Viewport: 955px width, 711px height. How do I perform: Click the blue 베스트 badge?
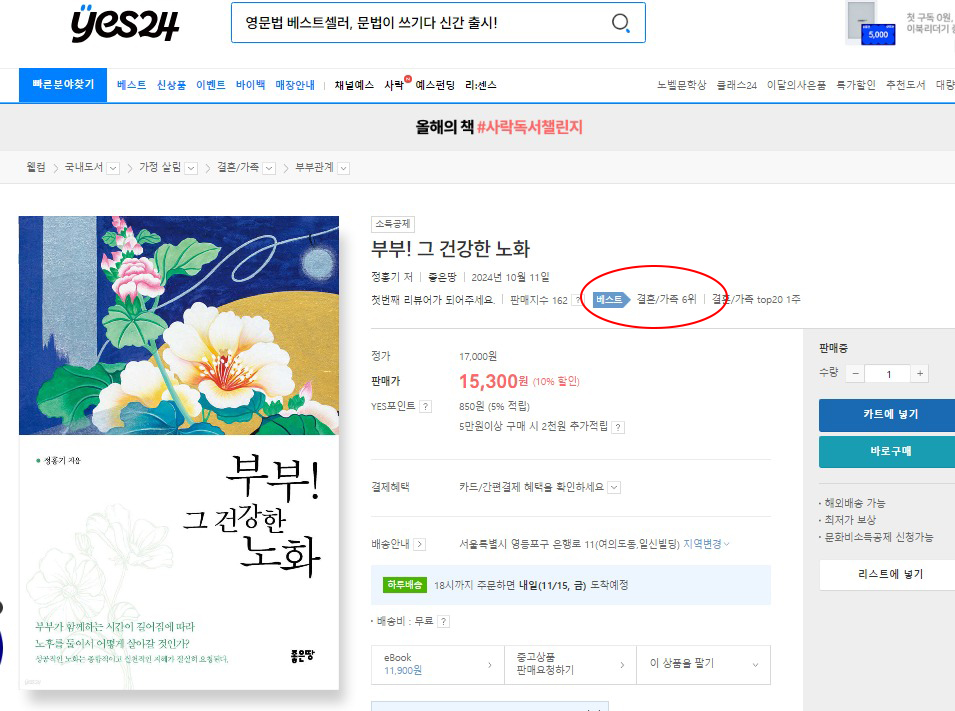(611, 299)
